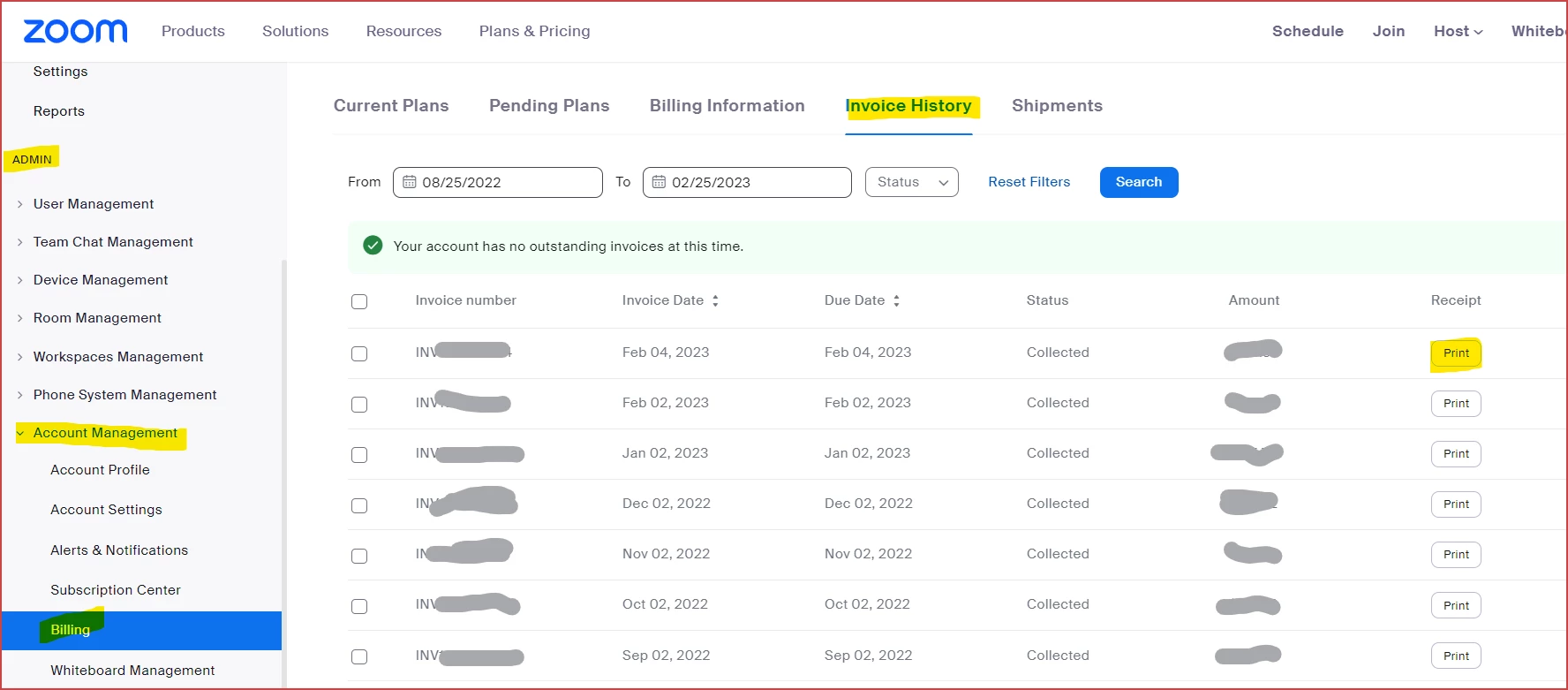1568x690 pixels.
Task: Check the Feb 04, 2023 invoice checkbox
Action: point(359,353)
